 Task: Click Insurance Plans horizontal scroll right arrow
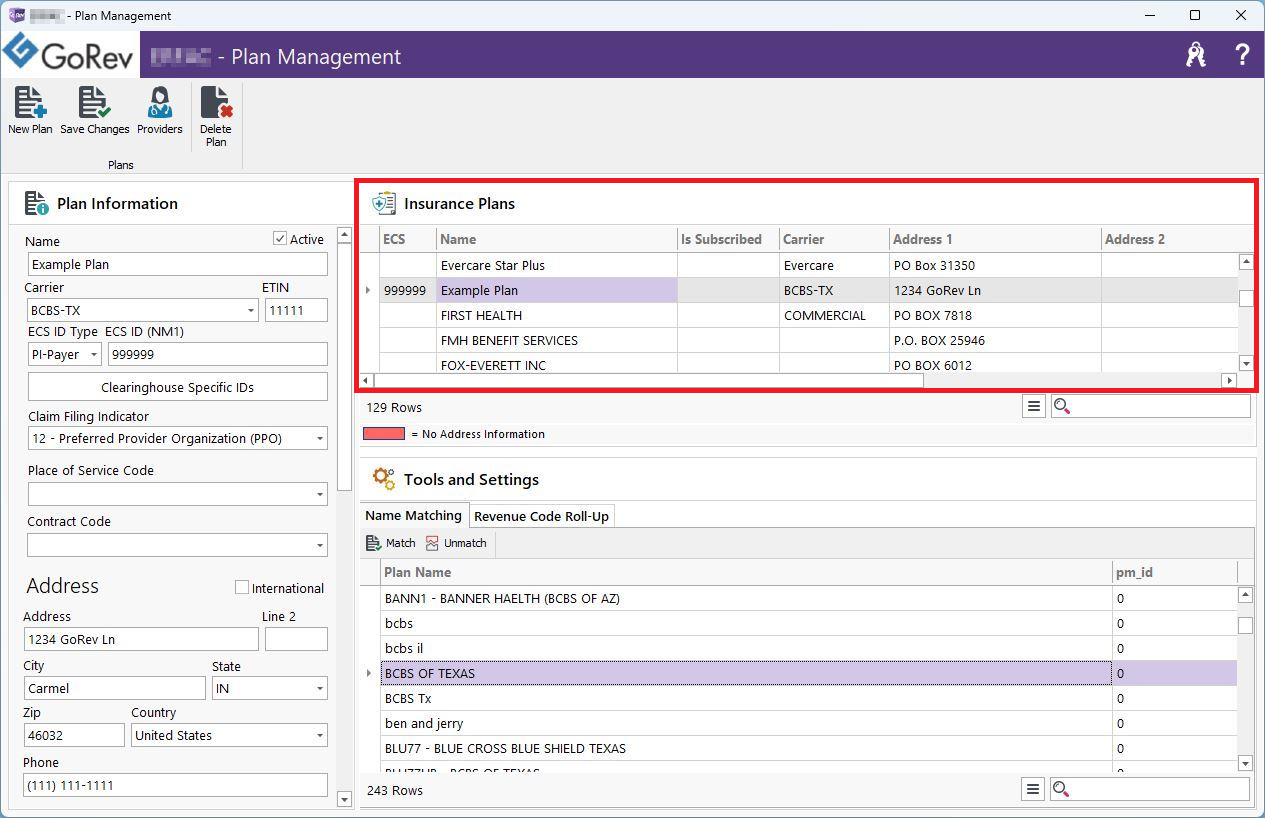point(1229,380)
